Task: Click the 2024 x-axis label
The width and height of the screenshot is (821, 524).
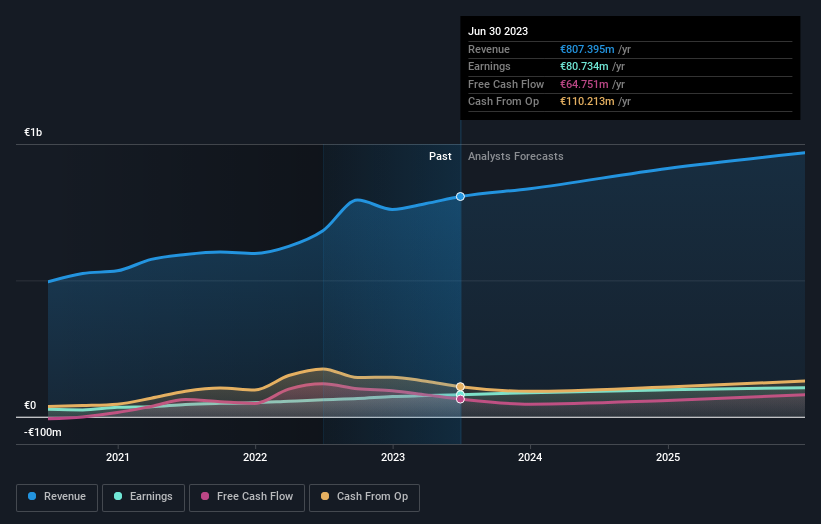Action: coord(530,457)
